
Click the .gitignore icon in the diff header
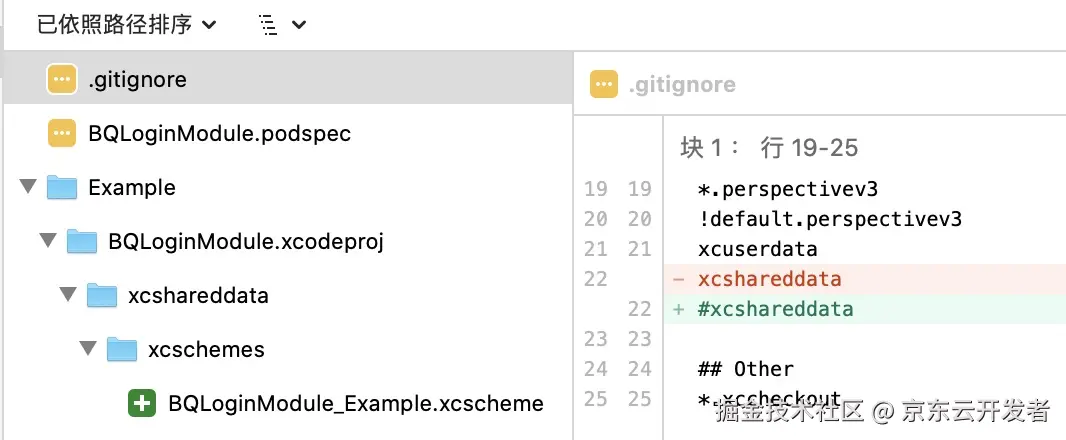[604, 85]
